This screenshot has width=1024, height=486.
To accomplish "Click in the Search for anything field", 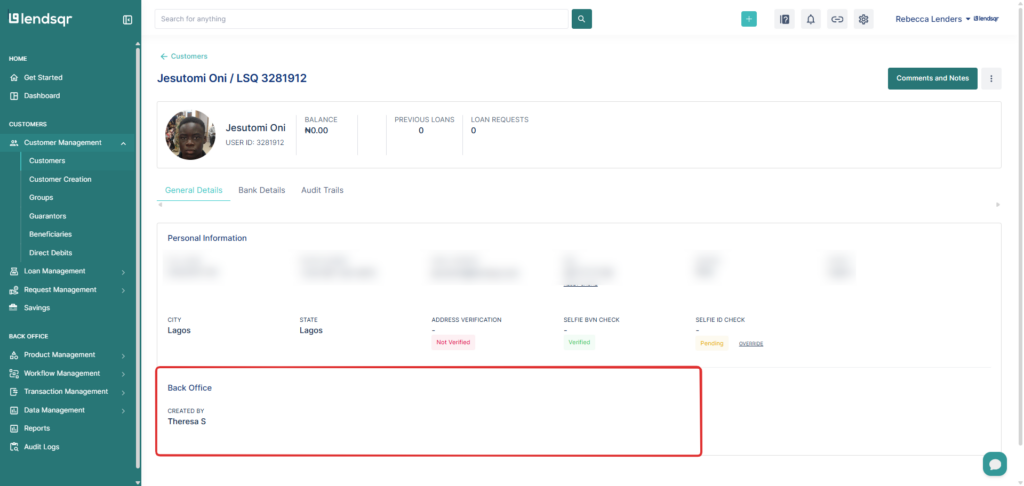I will point(362,19).
